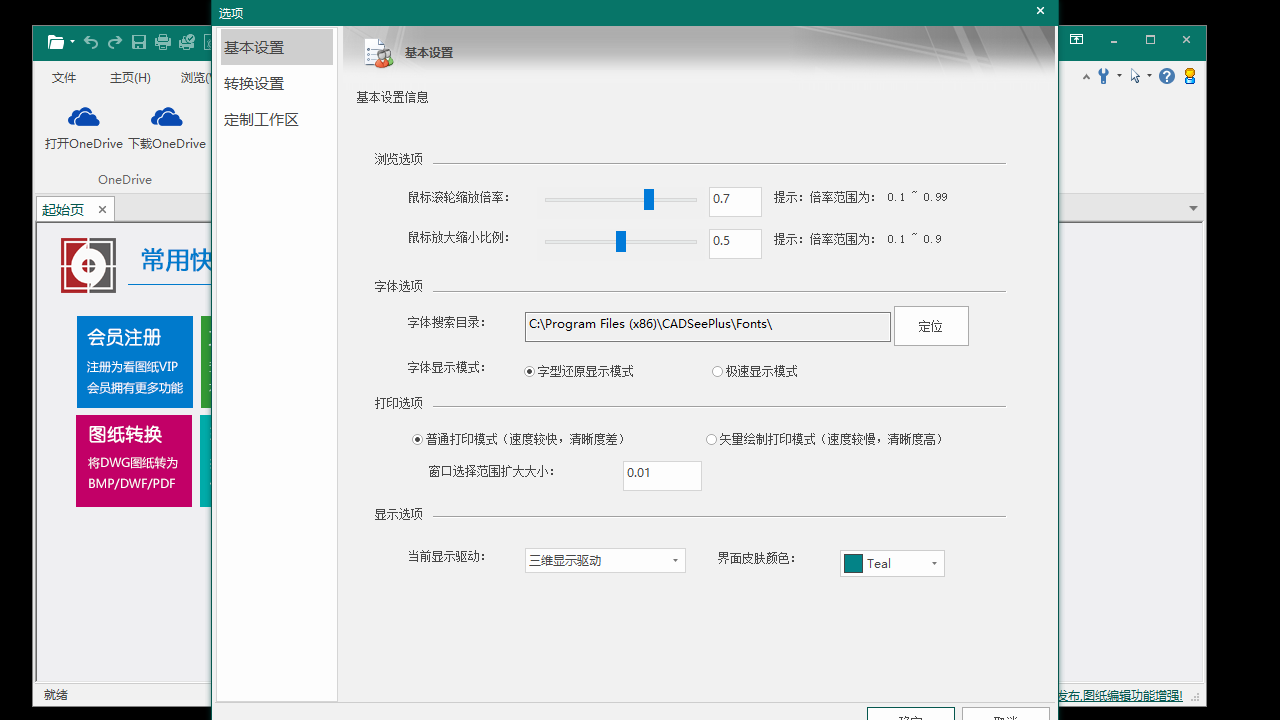Image resolution: width=1280 pixels, height=720 pixels.
Task: Open the 当前显示驱动 dropdown
Action: tap(675, 560)
